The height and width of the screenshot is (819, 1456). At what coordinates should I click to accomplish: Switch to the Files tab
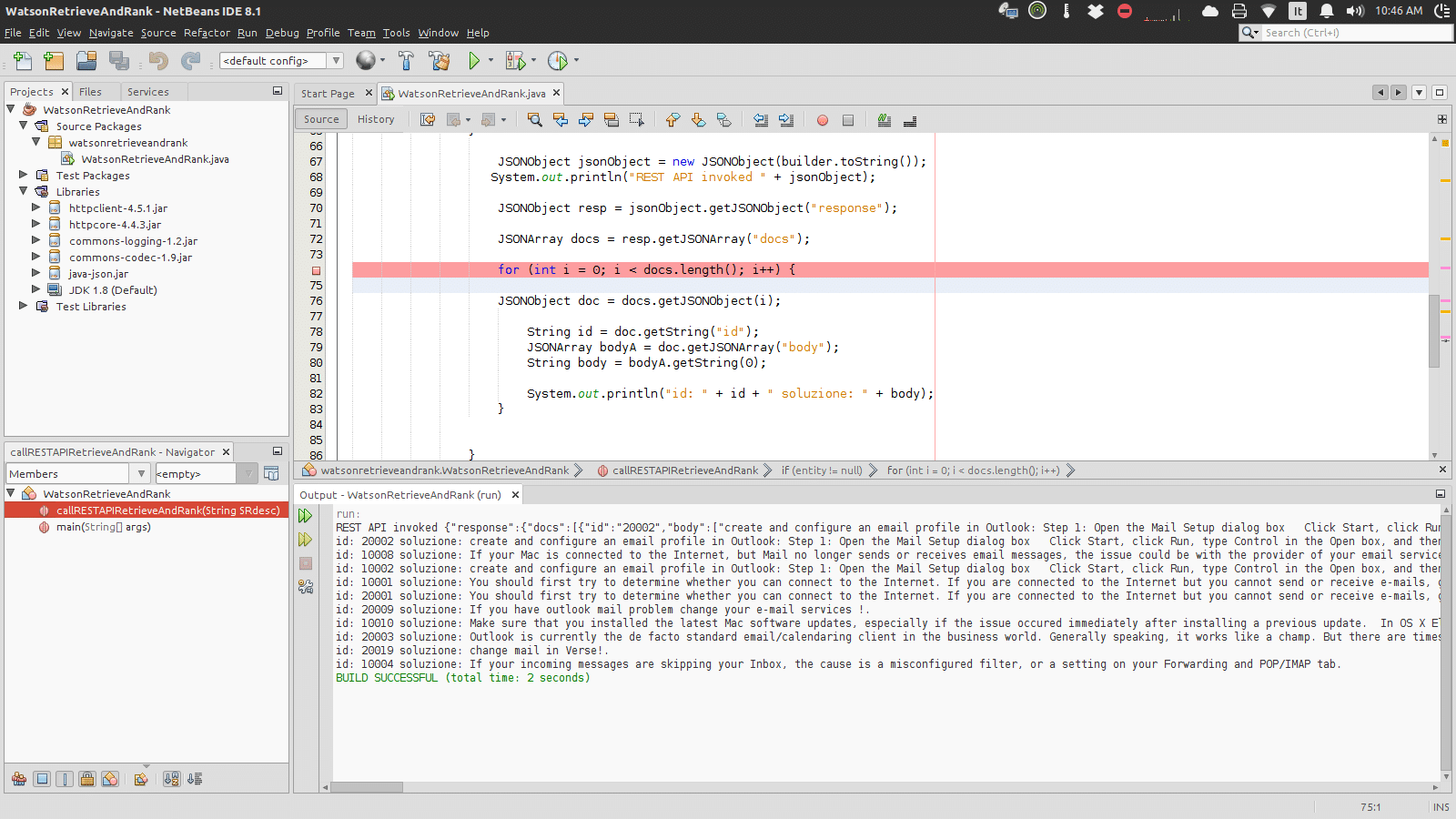[90, 92]
